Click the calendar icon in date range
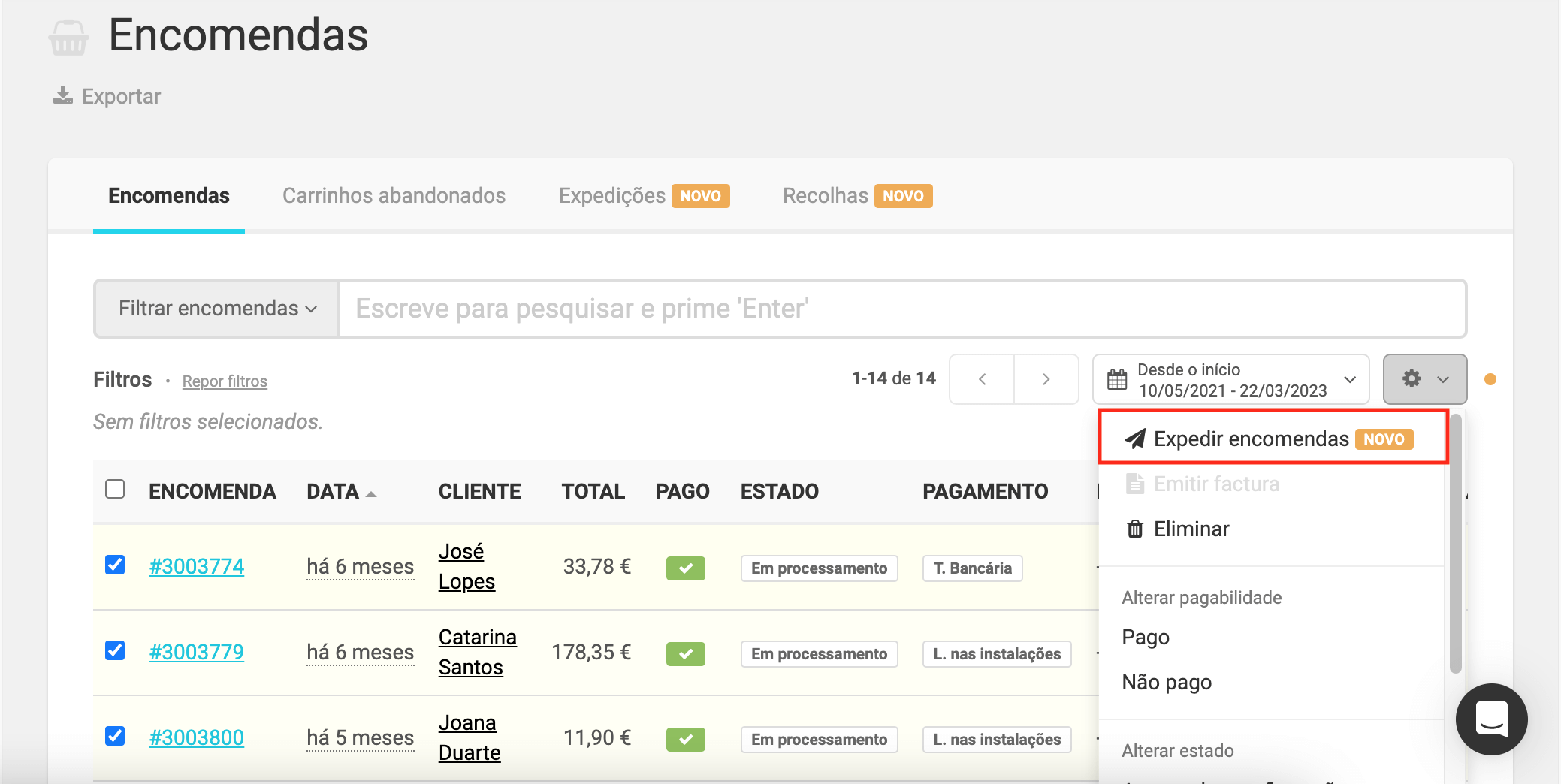This screenshot has width=1561, height=784. 1117,380
